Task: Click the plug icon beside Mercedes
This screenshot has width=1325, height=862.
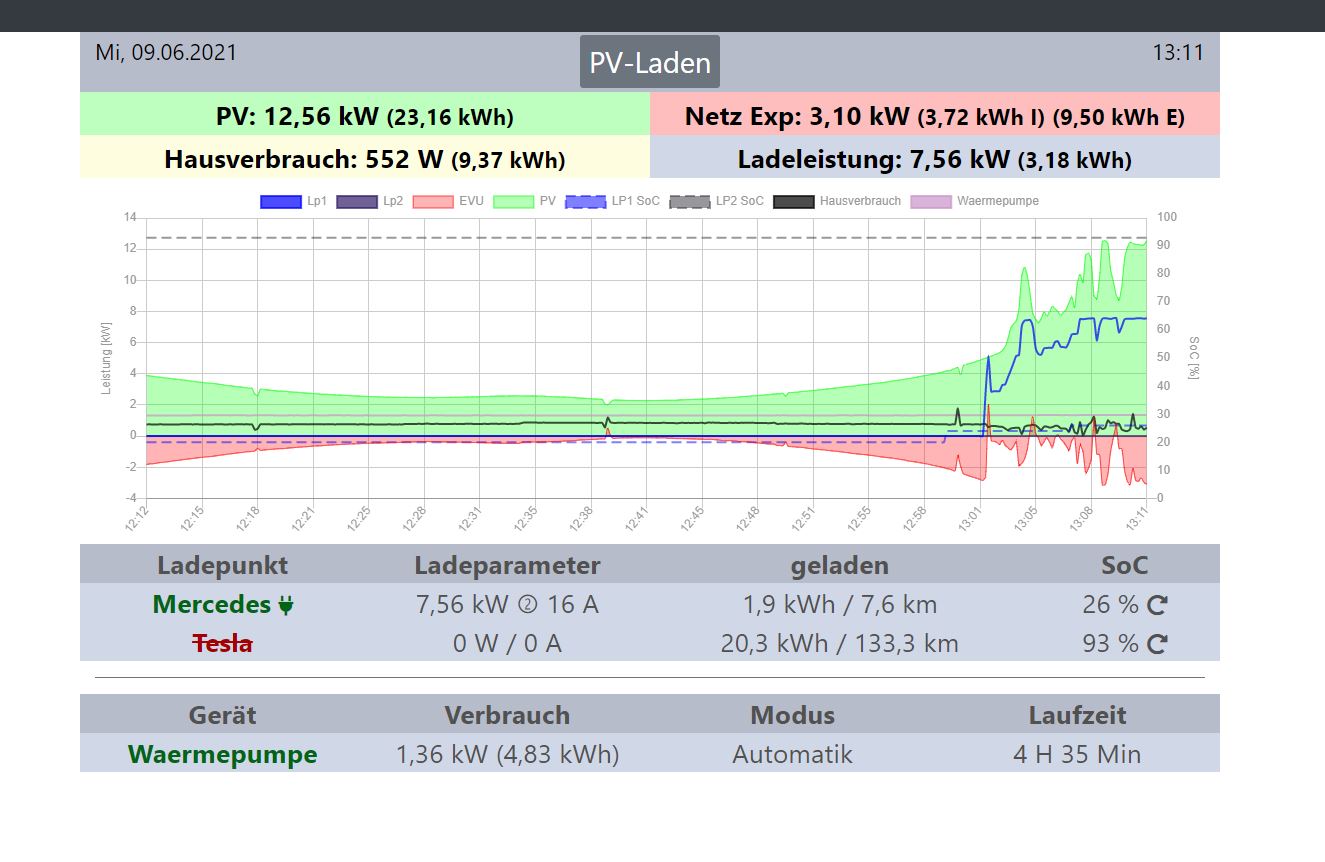Action: point(286,606)
